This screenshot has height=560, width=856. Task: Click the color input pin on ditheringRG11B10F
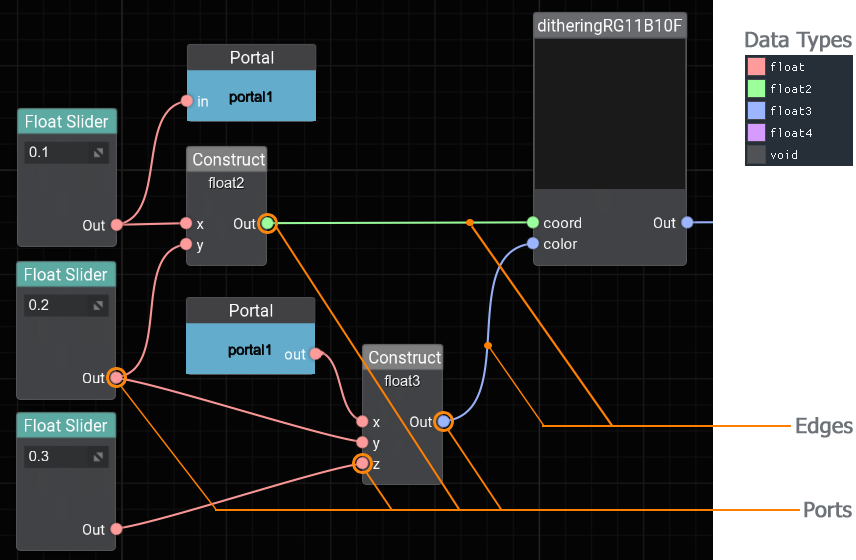coord(533,244)
